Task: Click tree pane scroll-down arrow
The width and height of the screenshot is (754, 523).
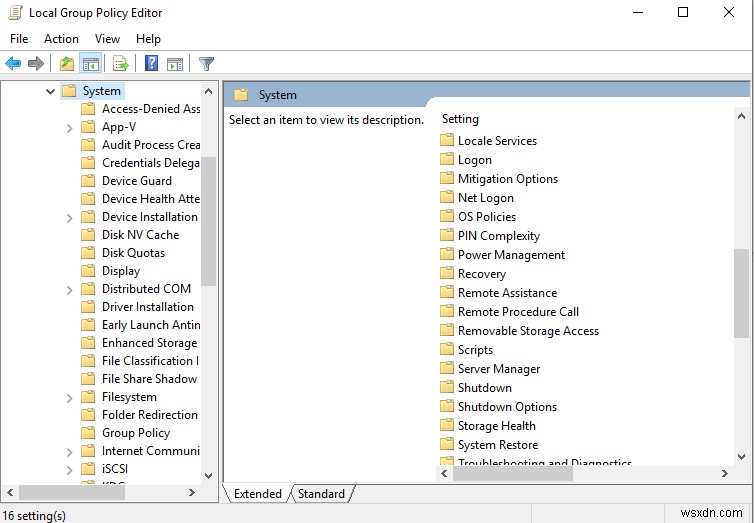Action: [208, 476]
